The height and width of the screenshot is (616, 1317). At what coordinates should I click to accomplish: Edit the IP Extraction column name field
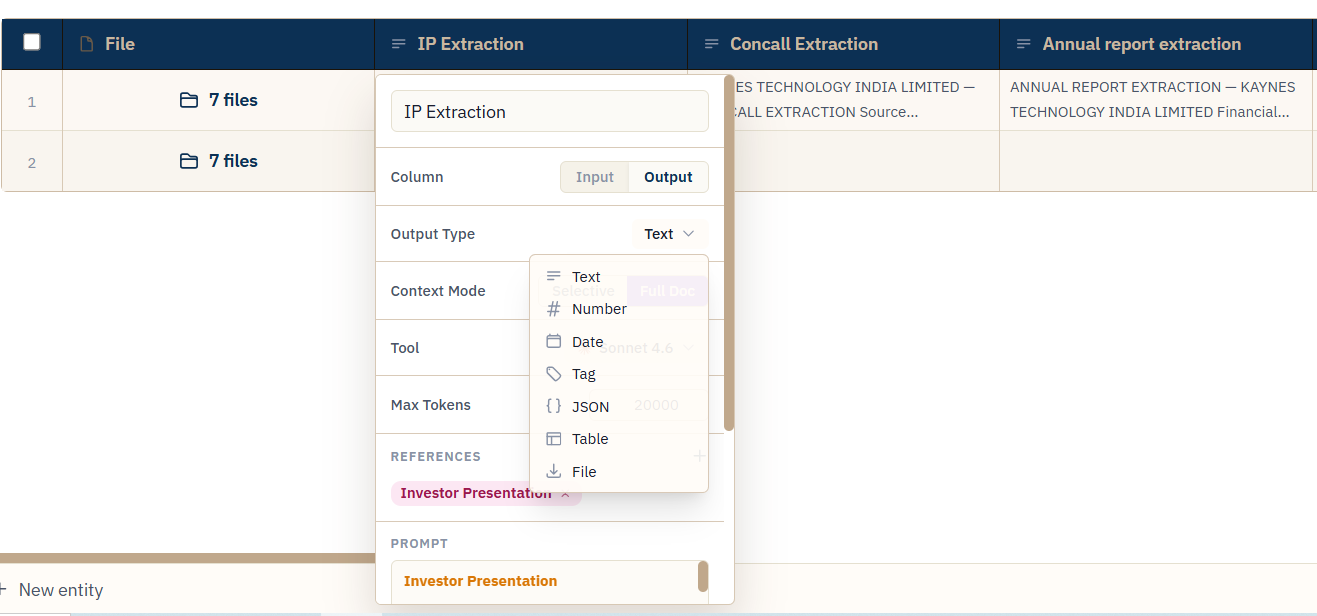[x=550, y=112]
